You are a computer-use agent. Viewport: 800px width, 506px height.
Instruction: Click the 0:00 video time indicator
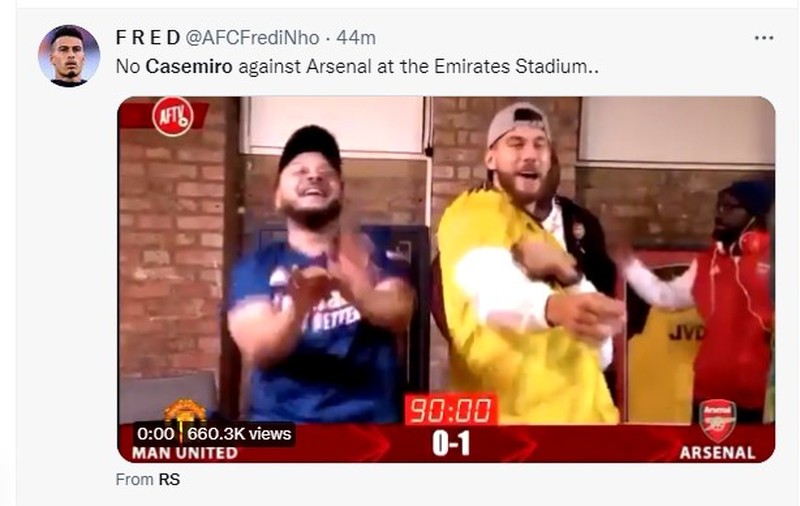156,434
